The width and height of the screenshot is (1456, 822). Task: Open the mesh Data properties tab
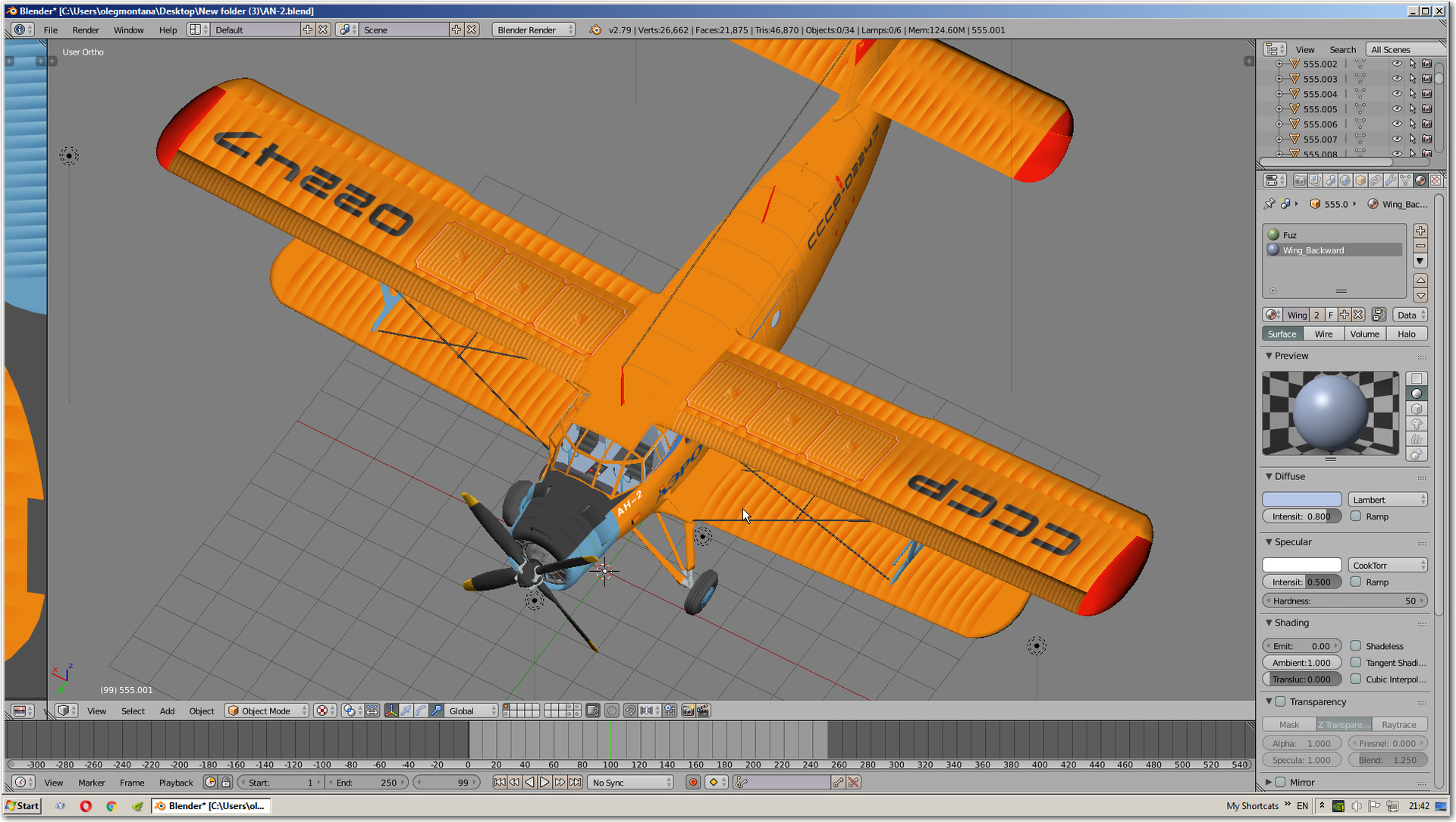point(1406,180)
